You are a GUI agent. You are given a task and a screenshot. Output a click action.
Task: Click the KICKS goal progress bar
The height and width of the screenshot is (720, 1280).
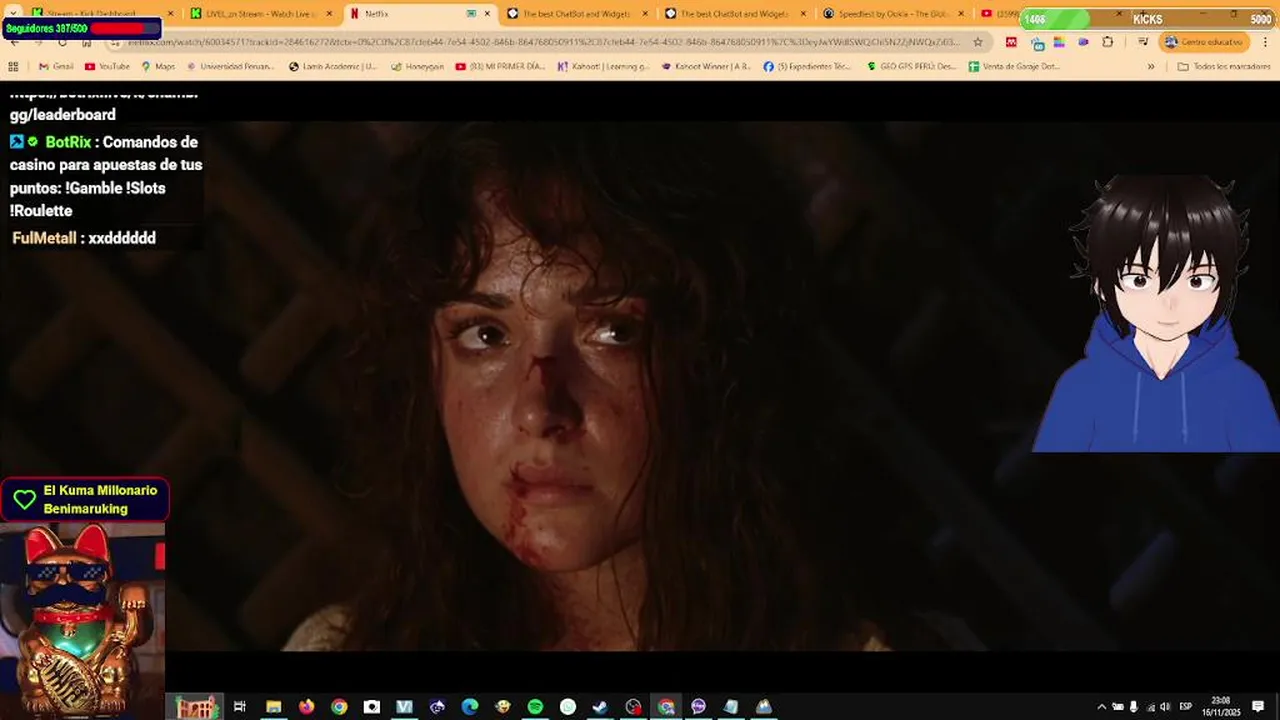tap(1148, 18)
